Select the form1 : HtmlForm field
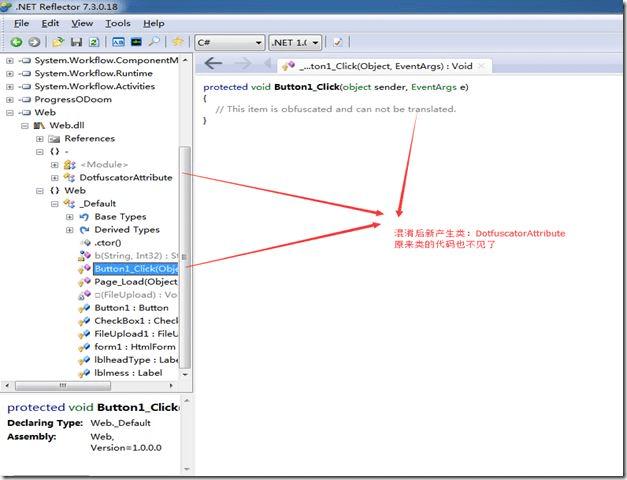The image size is (627, 480). pos(135,347)
